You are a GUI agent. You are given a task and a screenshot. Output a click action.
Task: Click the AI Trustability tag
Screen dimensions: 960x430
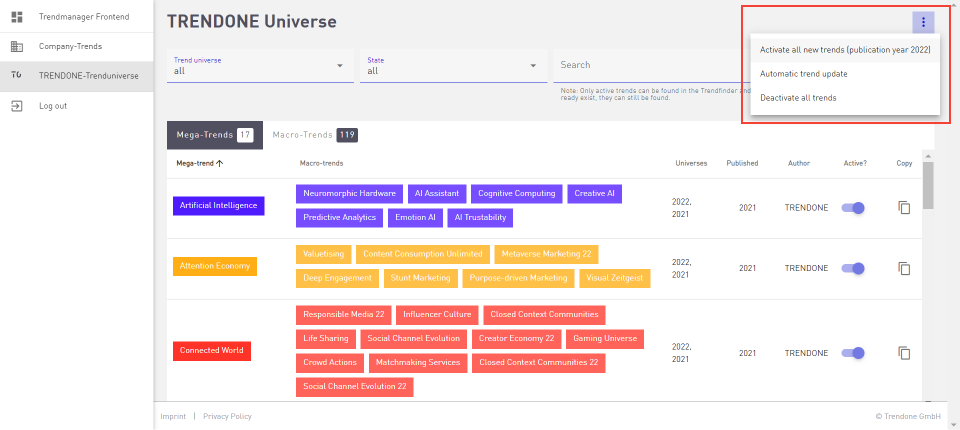click(480, 218)
